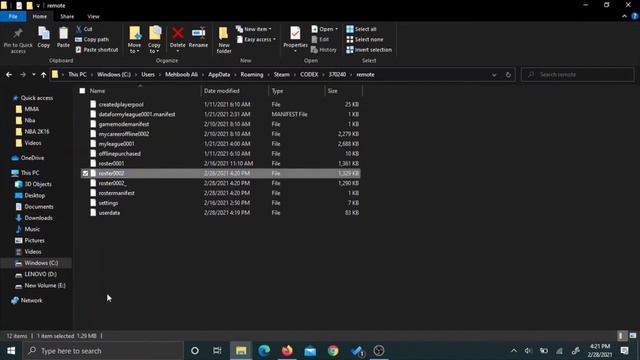Select the userdata file
Screen dimensions: 640x360
click(109, 213)
